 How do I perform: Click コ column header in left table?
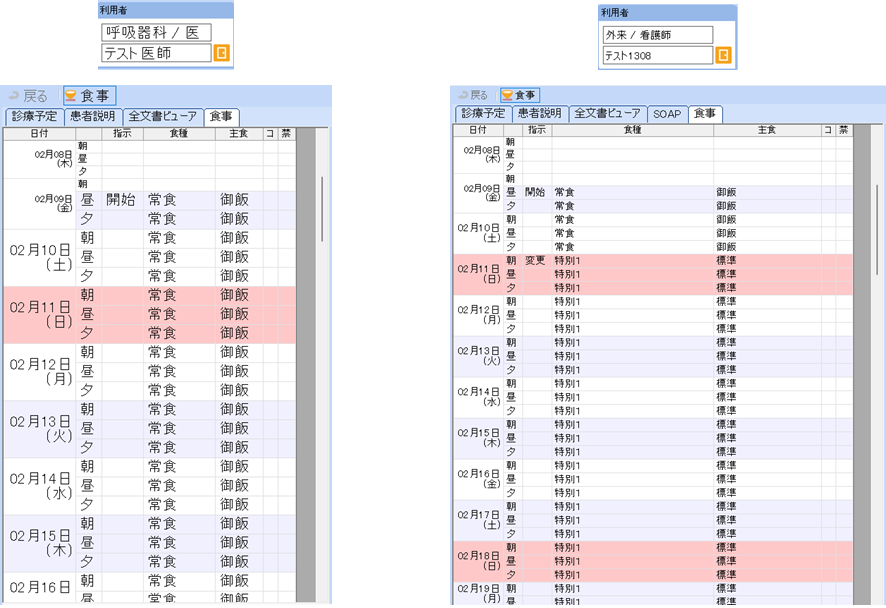coord(270,133)
